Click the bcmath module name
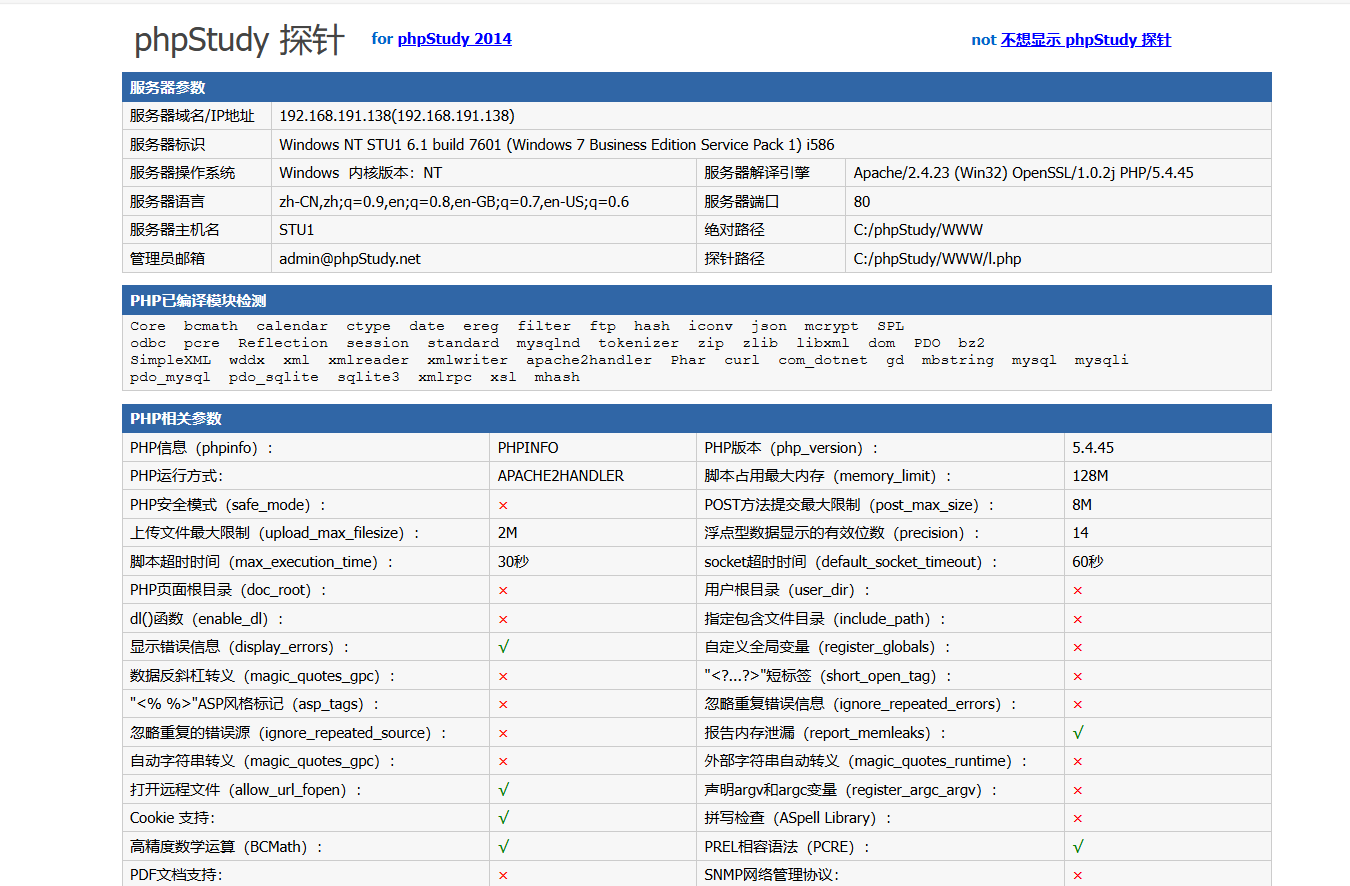 [211, 326]
